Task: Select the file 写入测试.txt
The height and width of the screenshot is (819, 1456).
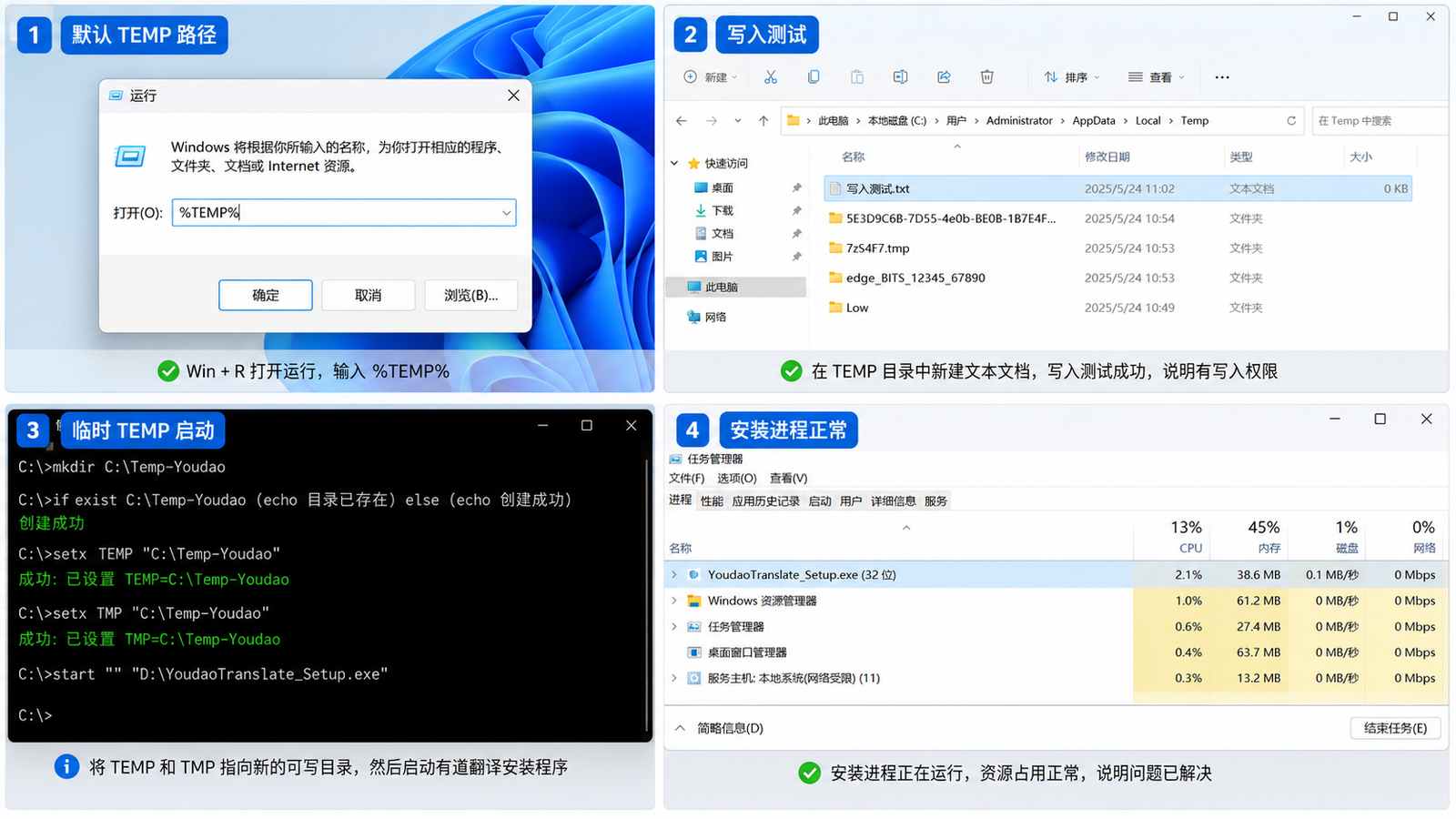Action: [1118, 189]
